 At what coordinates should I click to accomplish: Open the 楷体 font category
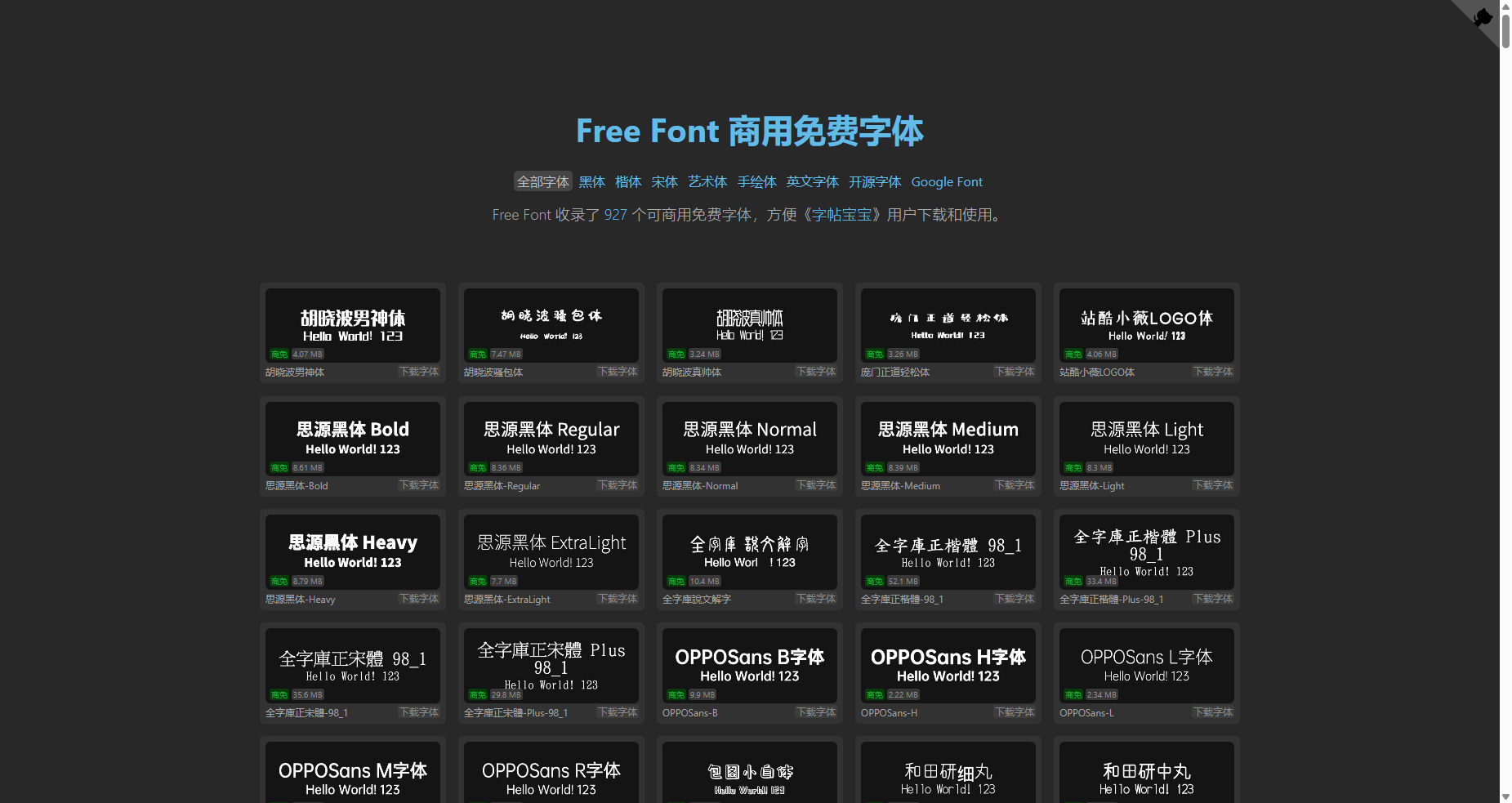628,181
